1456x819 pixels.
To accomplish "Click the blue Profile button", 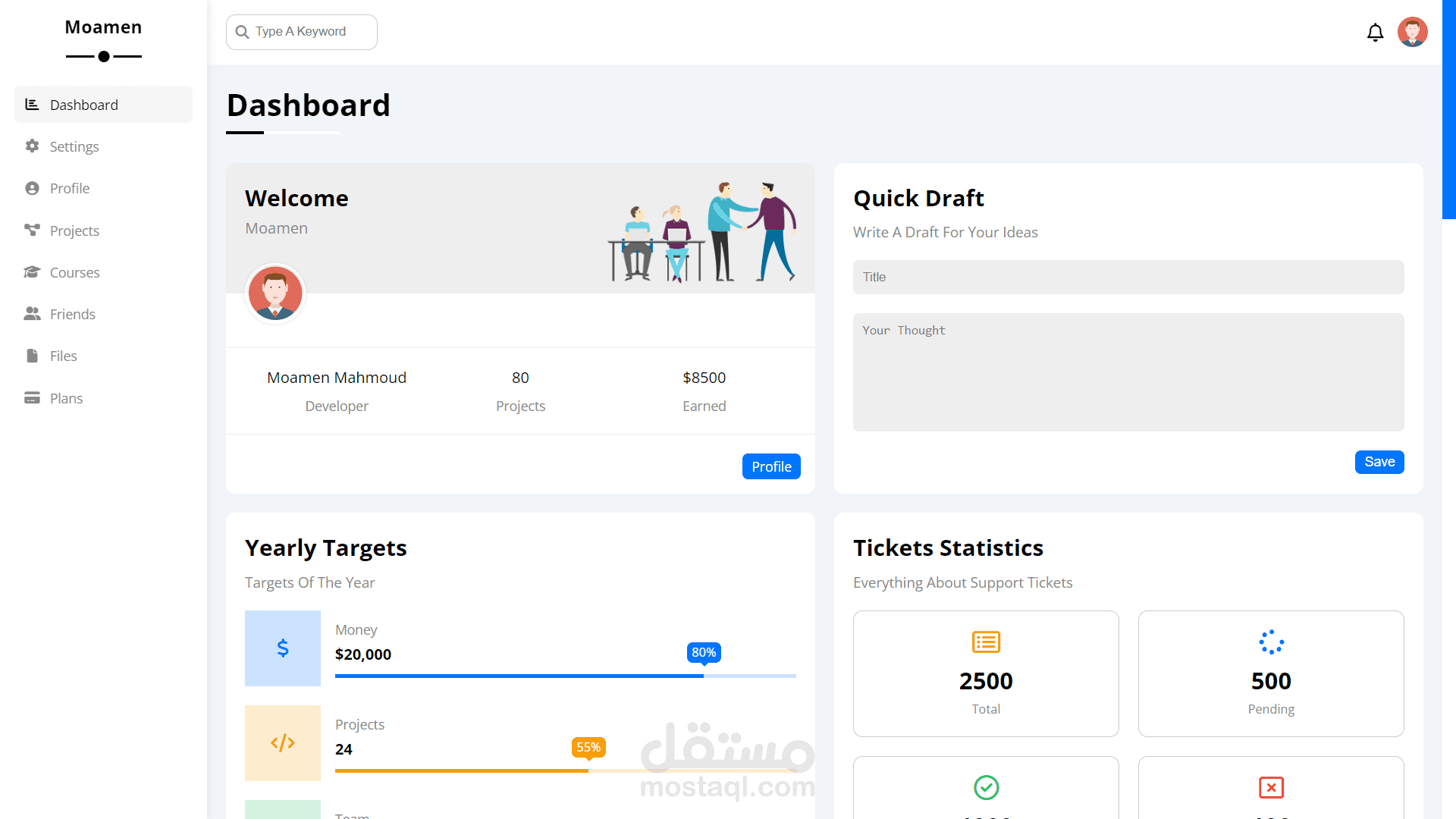I will (x=771, y=466).
